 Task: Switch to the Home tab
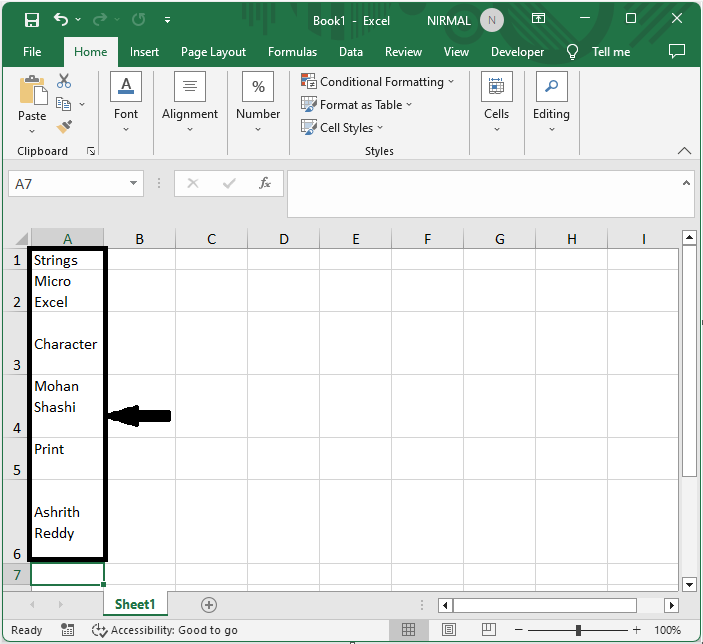pos(91,52)
